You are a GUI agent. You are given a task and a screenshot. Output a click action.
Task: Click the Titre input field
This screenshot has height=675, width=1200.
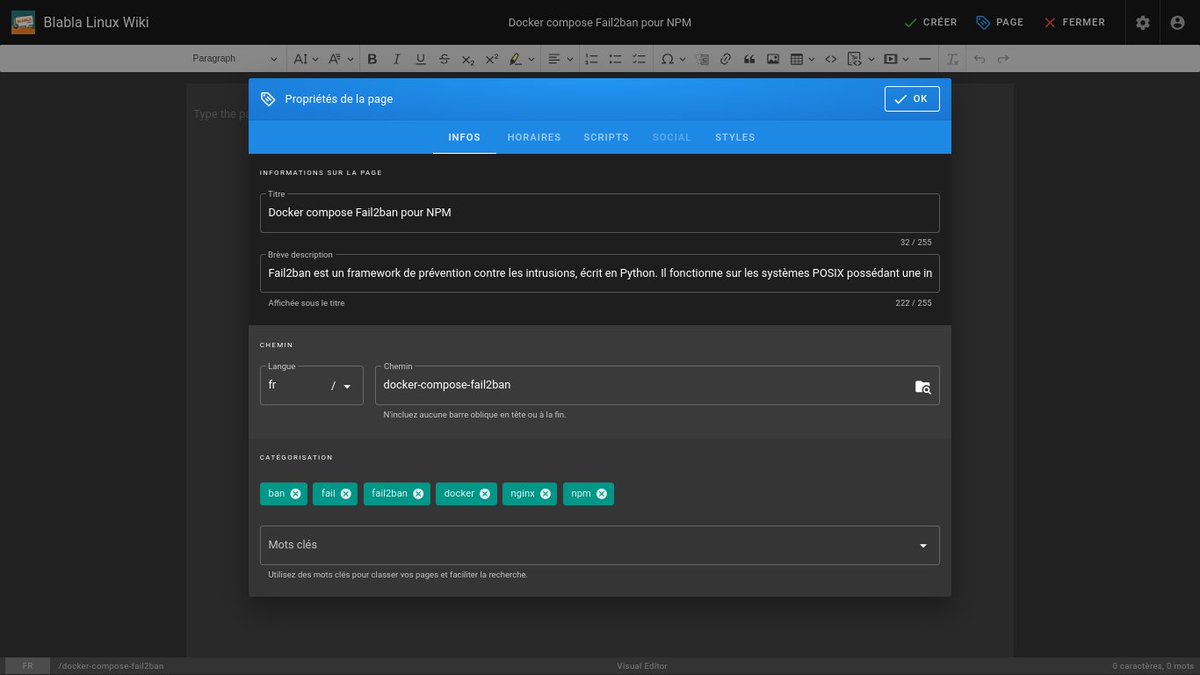pyautogui.click(x=600, y=213)
